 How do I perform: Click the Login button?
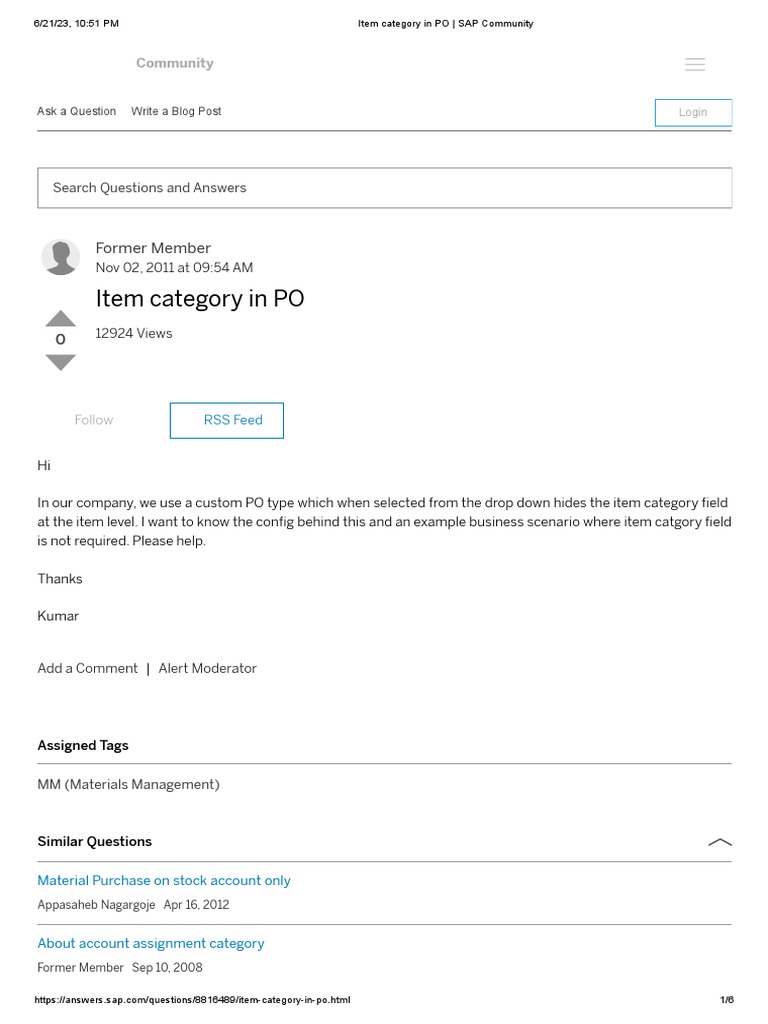[693, 112]
